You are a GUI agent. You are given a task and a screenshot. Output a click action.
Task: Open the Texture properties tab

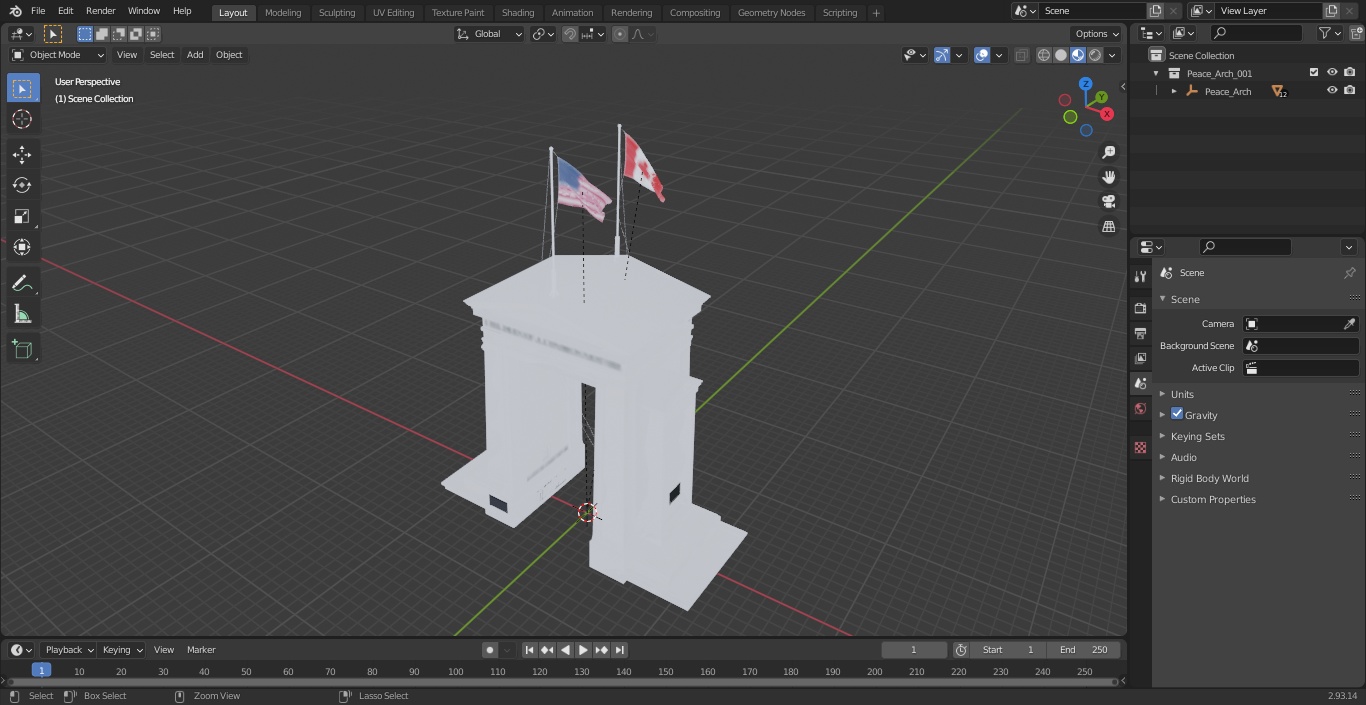coord(1140,447)
